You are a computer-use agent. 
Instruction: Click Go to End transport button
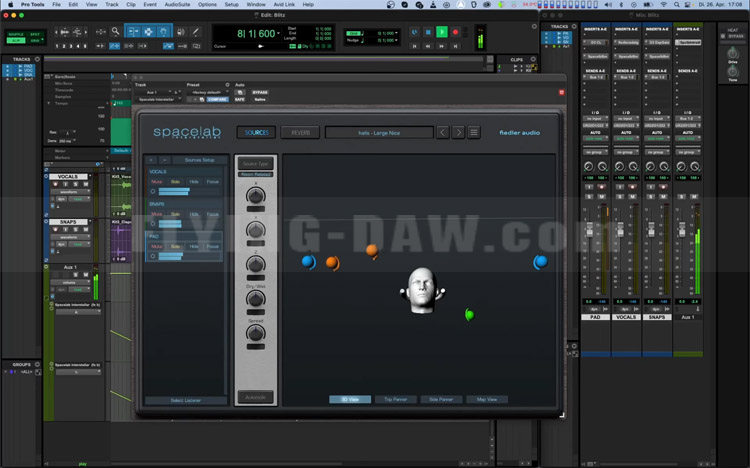(455, 46)
